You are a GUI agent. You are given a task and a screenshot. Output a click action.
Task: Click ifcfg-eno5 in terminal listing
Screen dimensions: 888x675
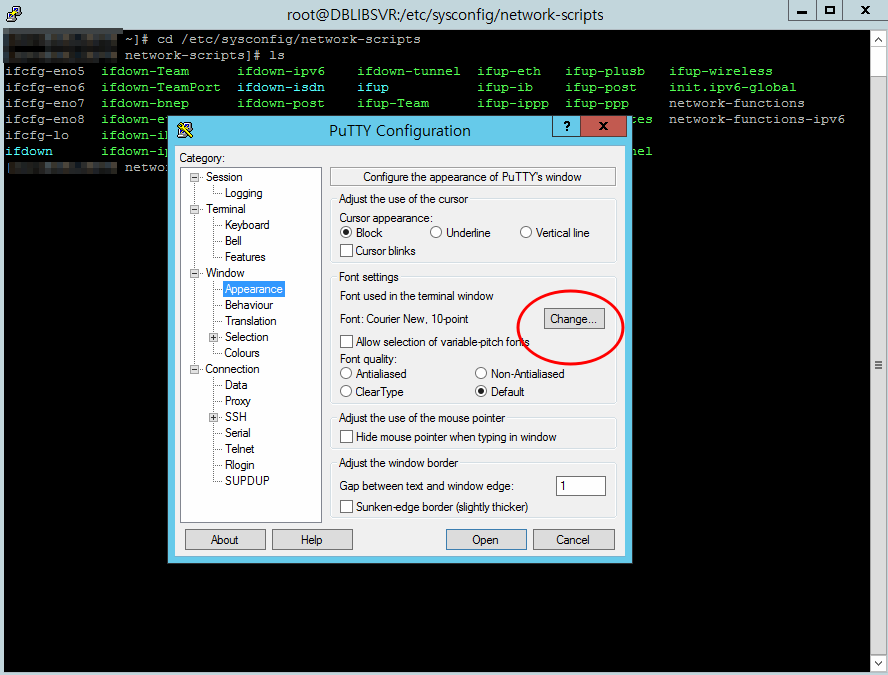(x=45, y=71)
